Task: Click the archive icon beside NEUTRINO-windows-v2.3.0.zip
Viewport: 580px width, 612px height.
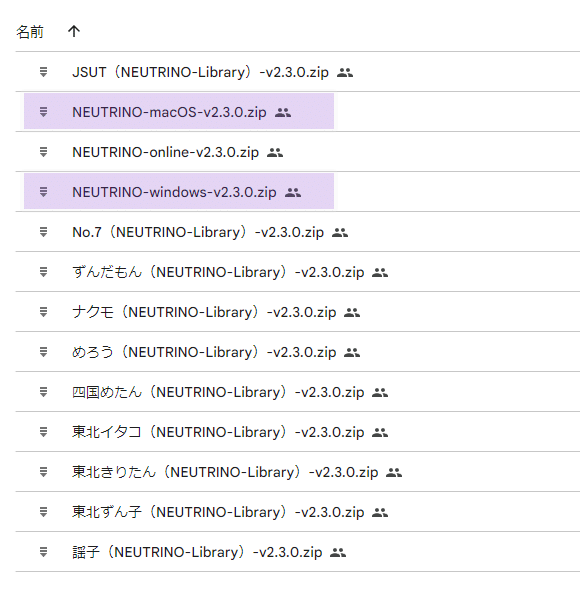Action: tap(43, 192)
